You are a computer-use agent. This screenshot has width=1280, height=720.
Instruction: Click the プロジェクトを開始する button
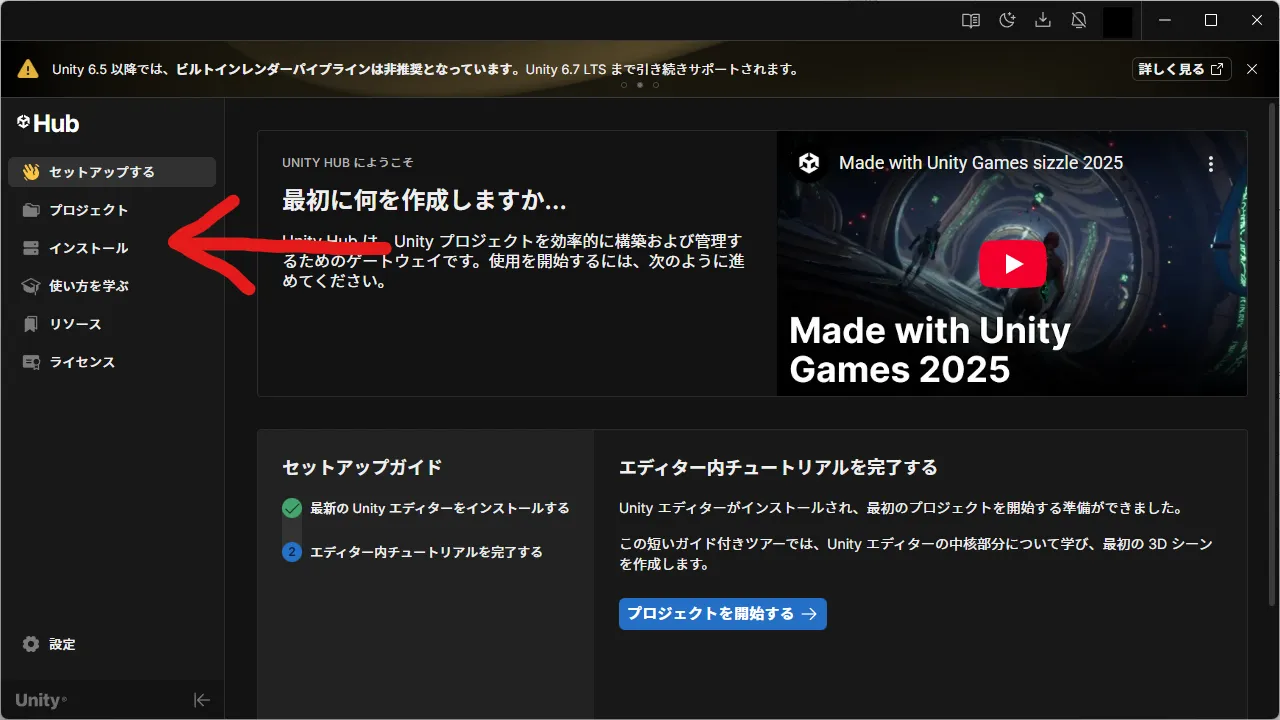click(722, 614)
